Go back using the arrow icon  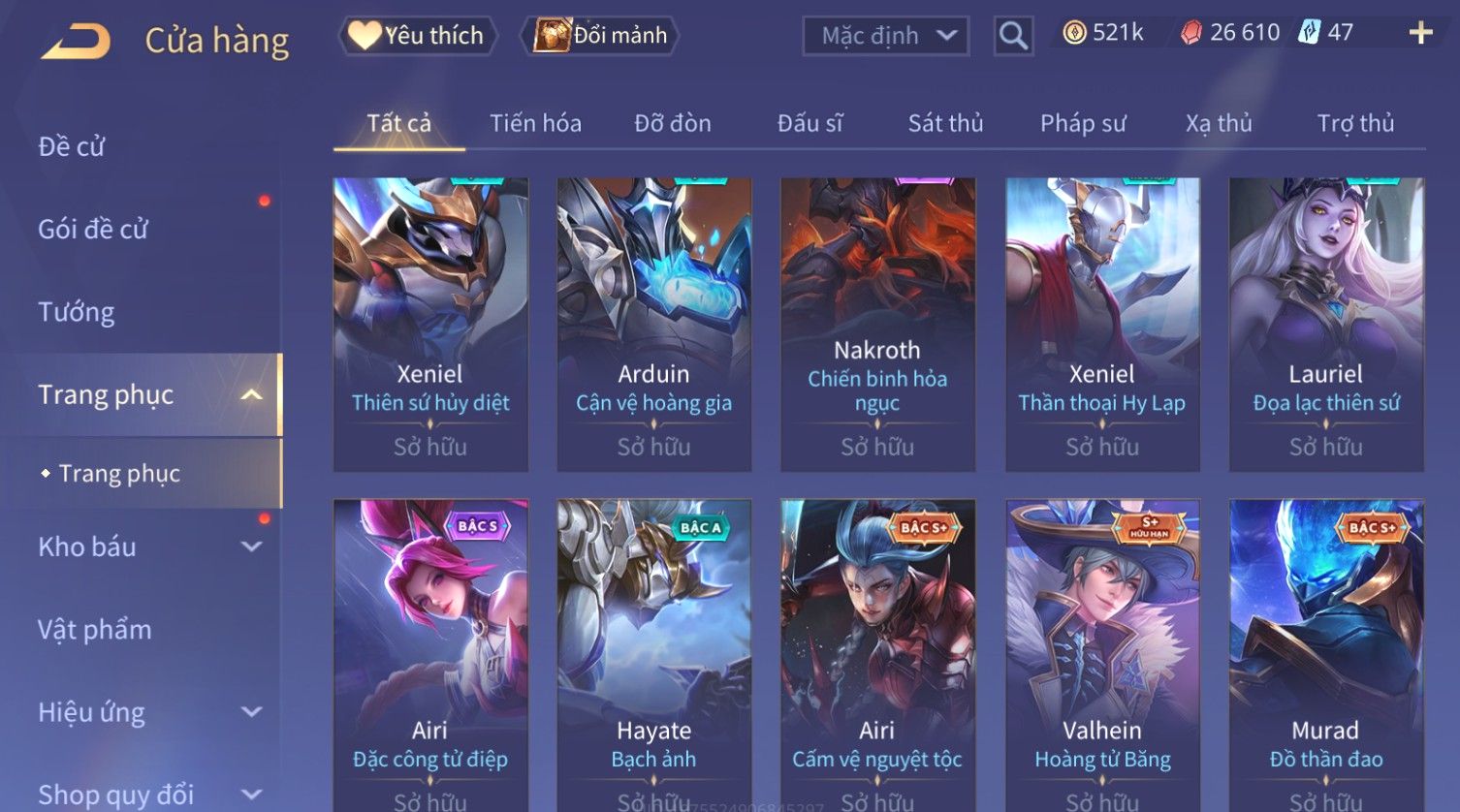click(x=76, y=41)
